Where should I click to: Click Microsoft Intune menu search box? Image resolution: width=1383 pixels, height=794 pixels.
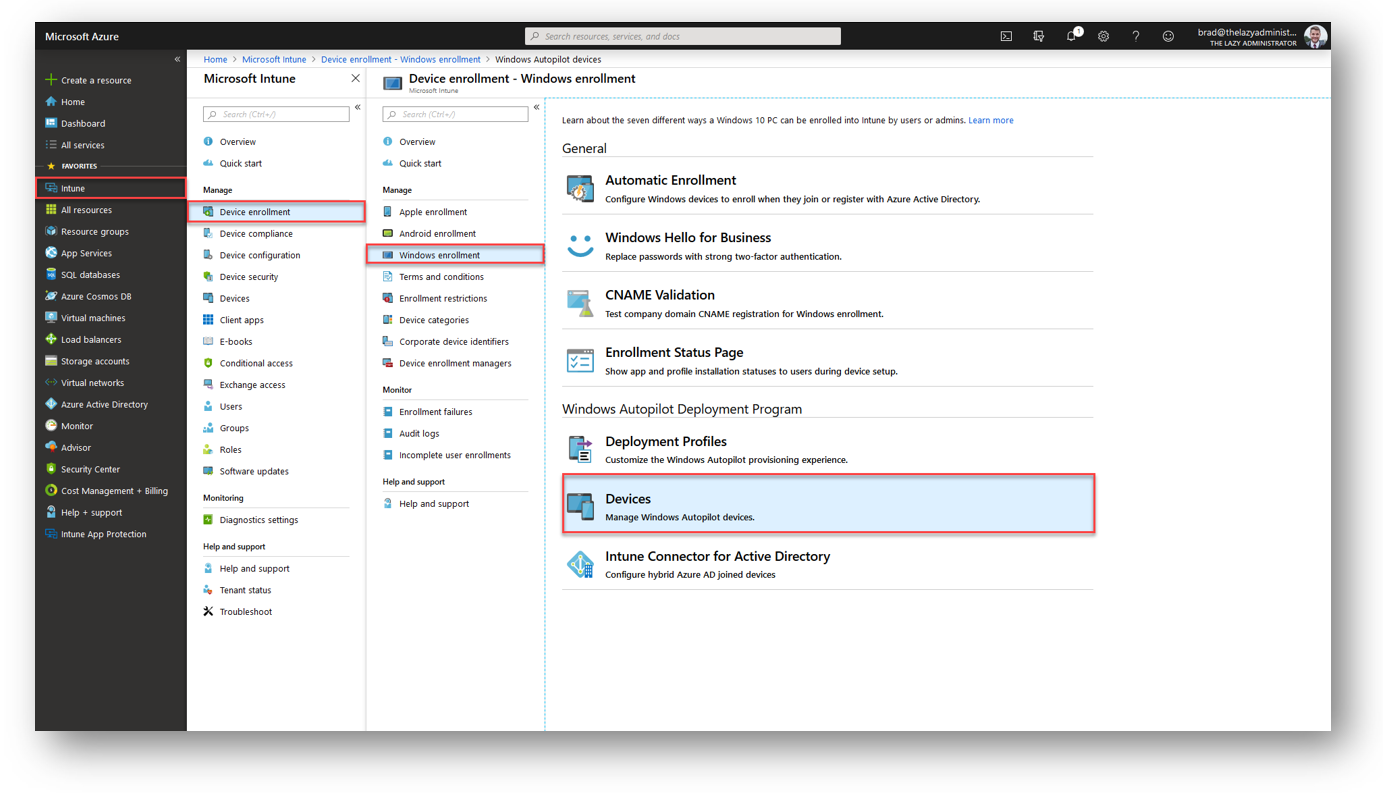point(277,114)
